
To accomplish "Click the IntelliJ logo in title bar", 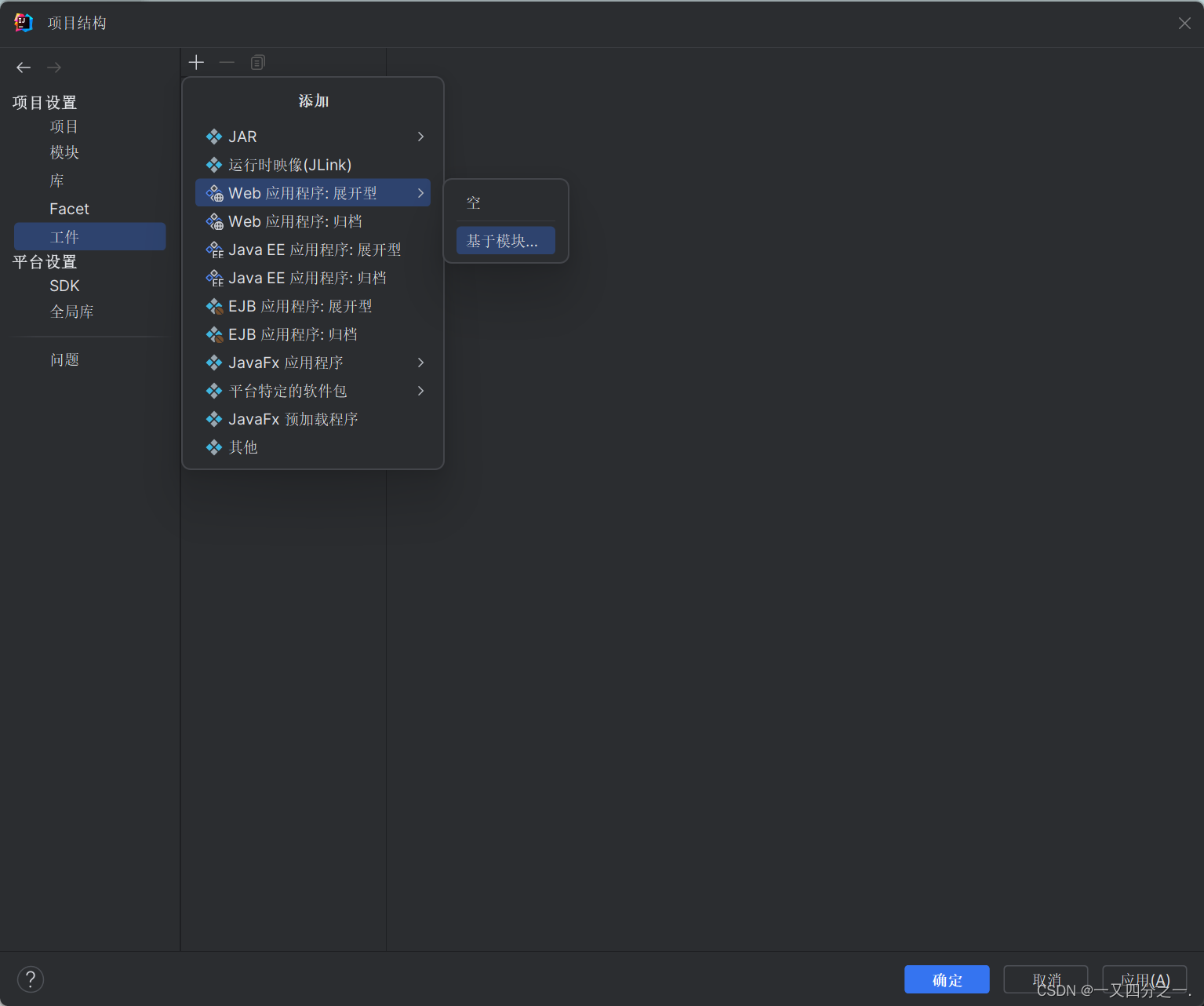I will pos(23,23).
